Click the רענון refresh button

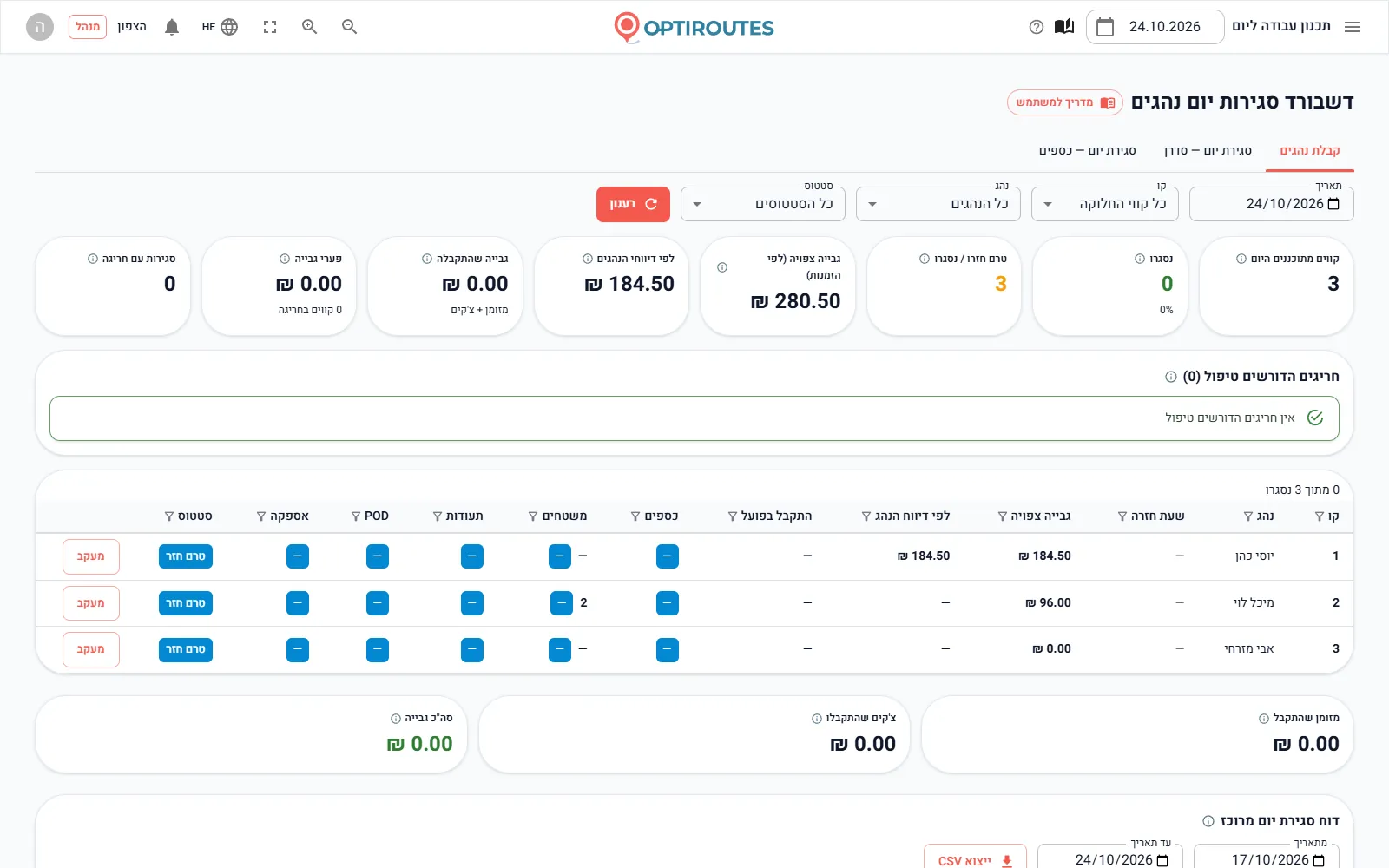point(633,204)
